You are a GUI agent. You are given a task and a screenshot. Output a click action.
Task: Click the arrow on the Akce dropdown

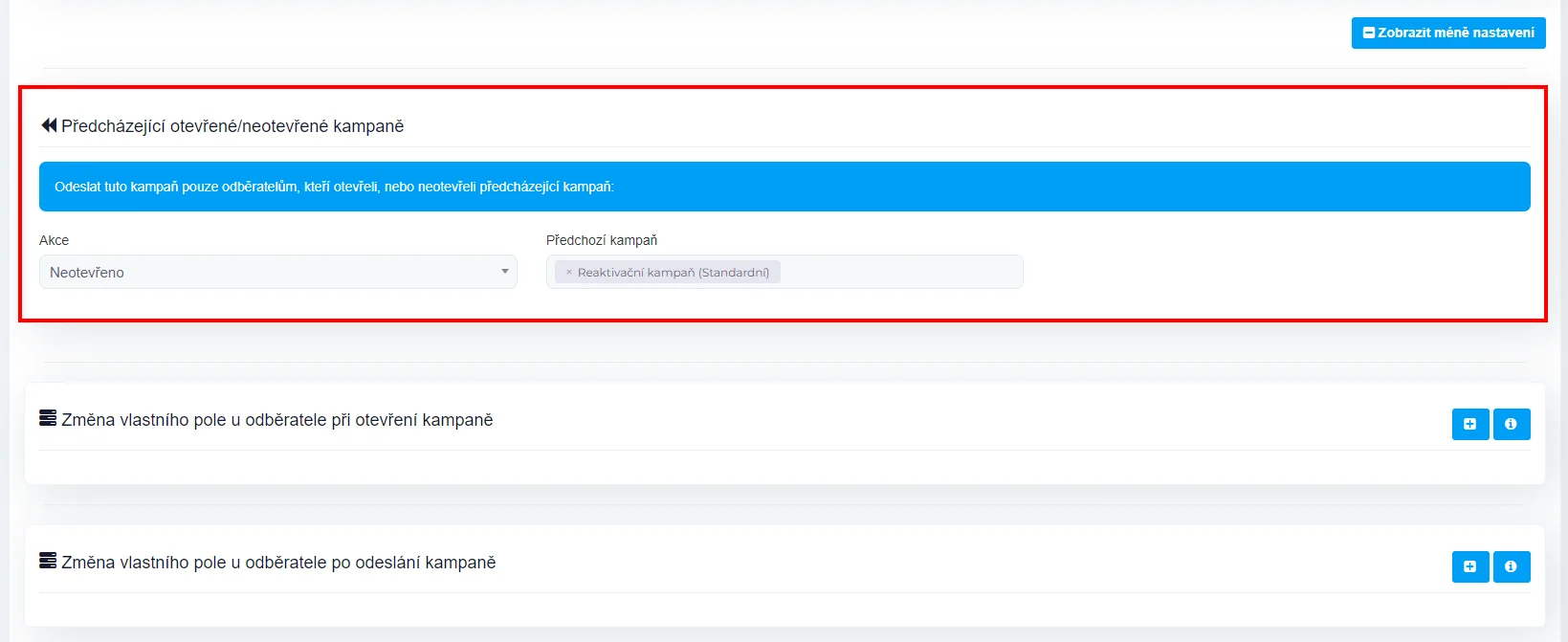pyautogui.click(x=504, y=272)
